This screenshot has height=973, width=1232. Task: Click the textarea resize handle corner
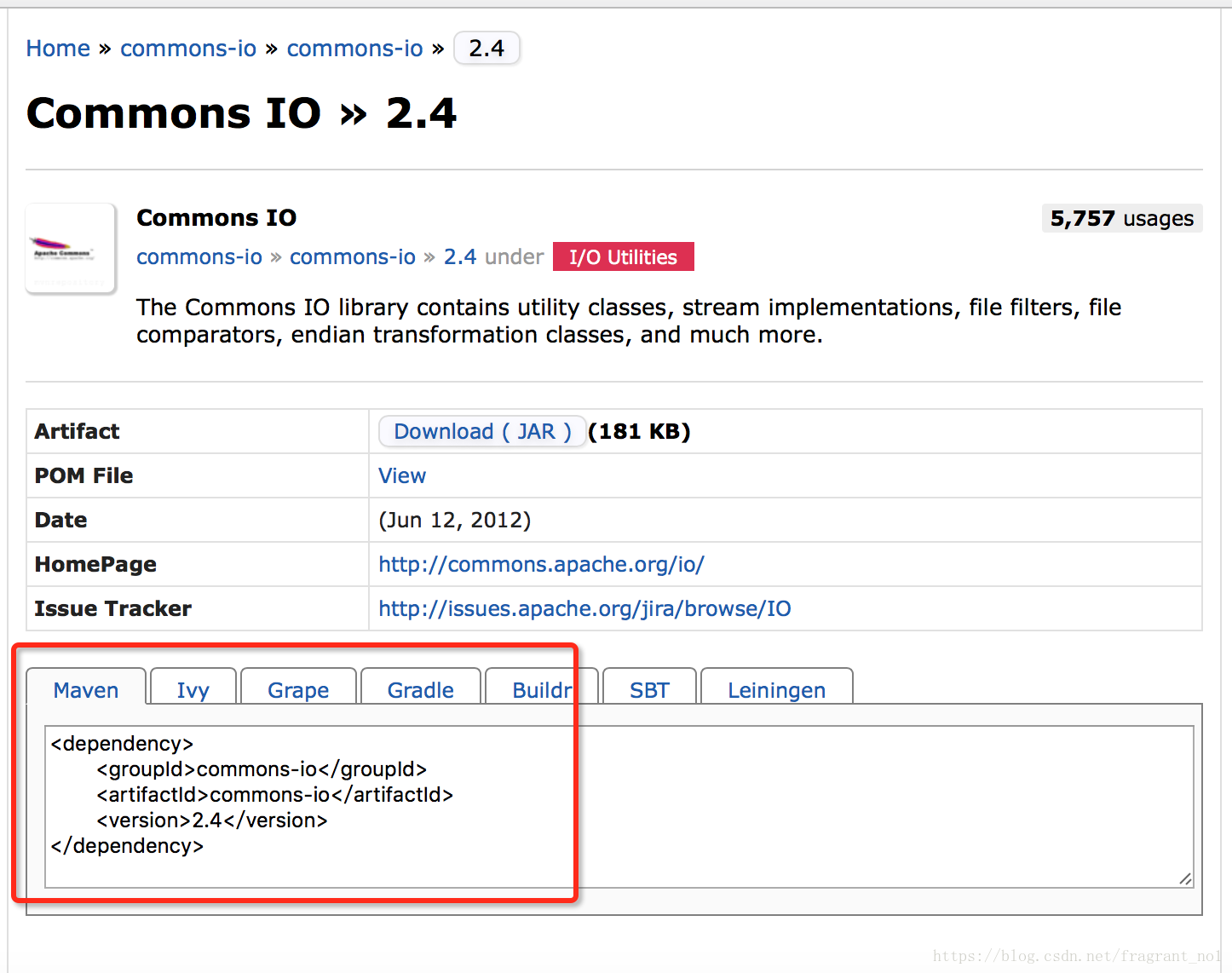click(x=1185, y=879)
